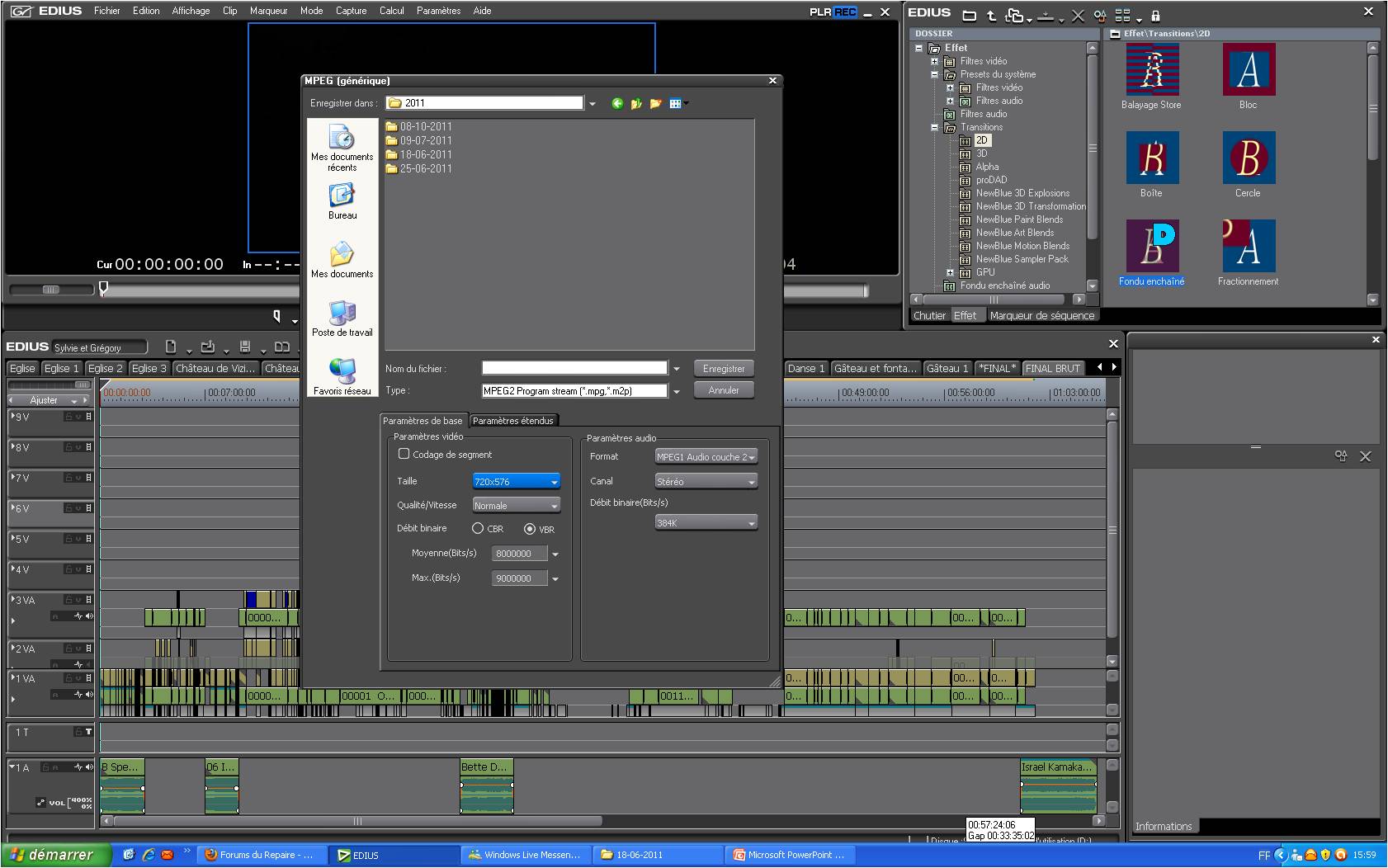Open the Type MPEG2 Program stream dropdown
1388x868 pixels.
click(677, 391)
